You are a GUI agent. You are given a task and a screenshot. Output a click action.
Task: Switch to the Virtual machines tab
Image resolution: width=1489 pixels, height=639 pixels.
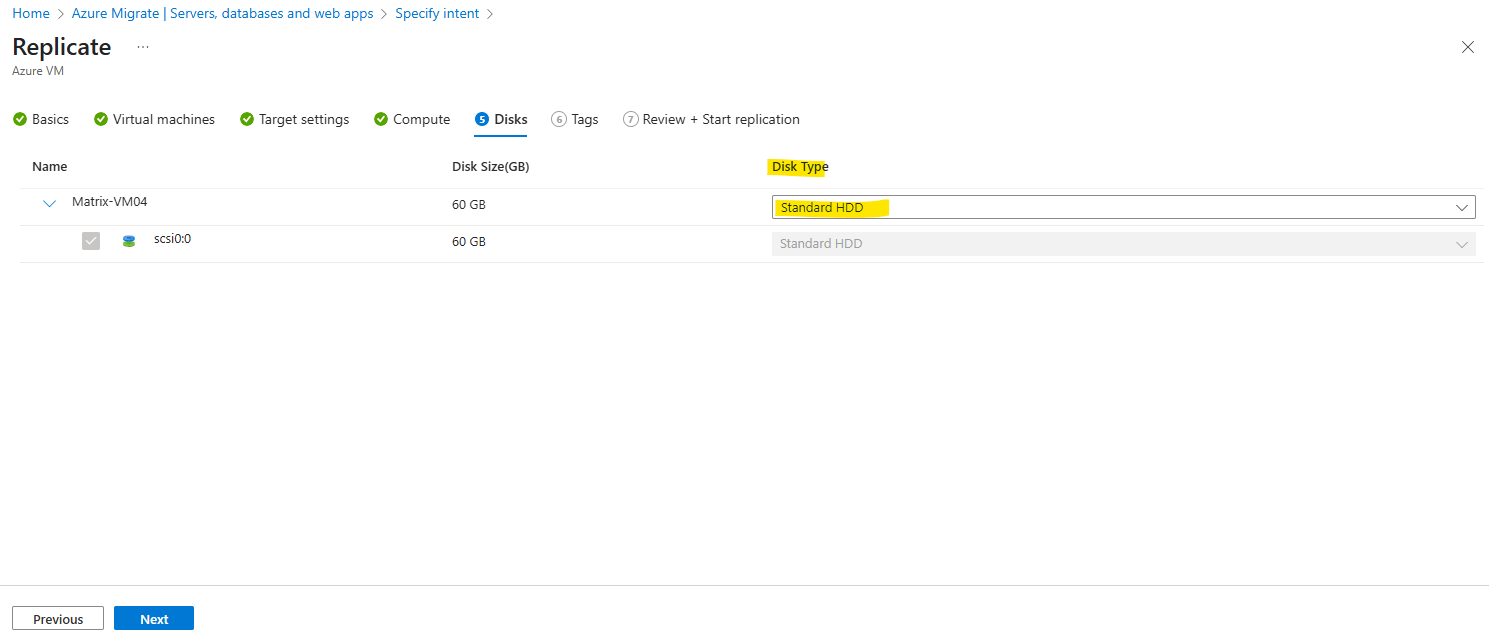[154, 119]
